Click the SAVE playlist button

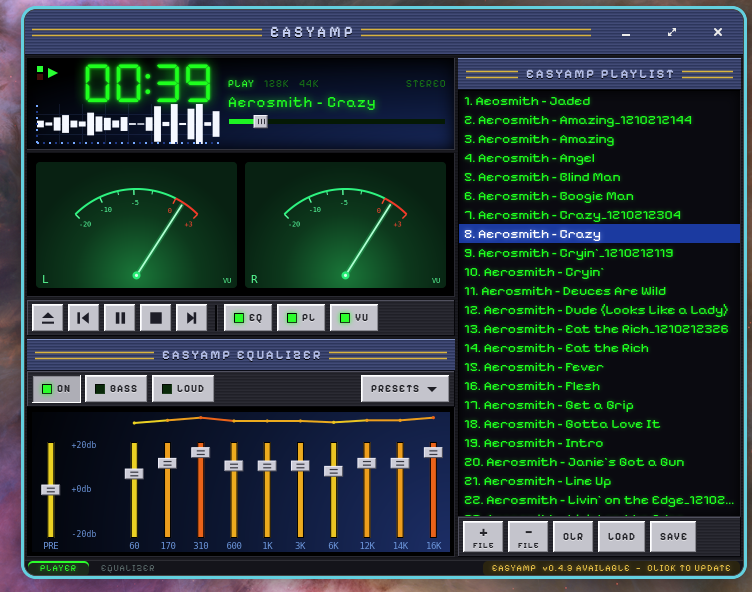[673, 537]
